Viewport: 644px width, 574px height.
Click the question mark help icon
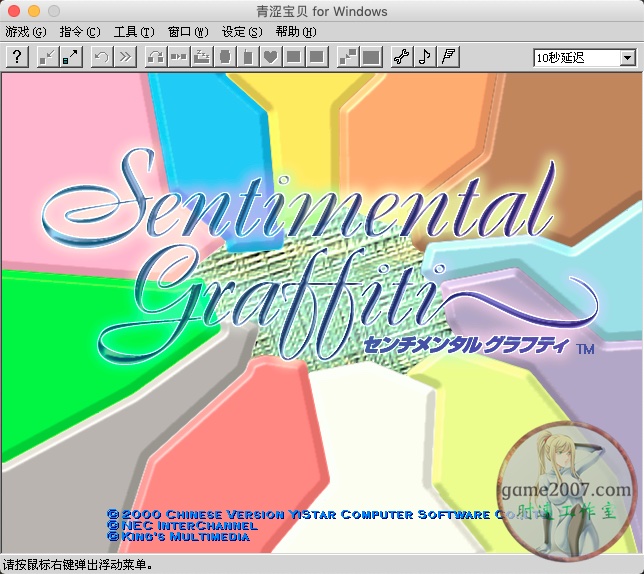tap(17, 57)
